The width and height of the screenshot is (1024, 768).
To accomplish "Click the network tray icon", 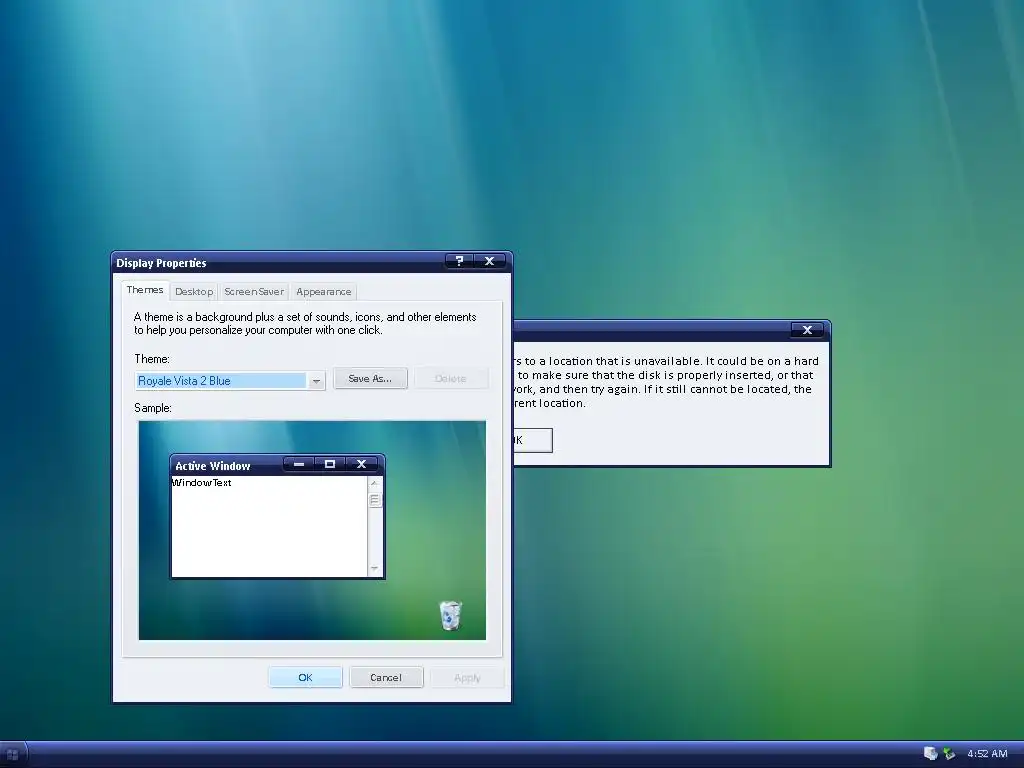I will (950, 754).
